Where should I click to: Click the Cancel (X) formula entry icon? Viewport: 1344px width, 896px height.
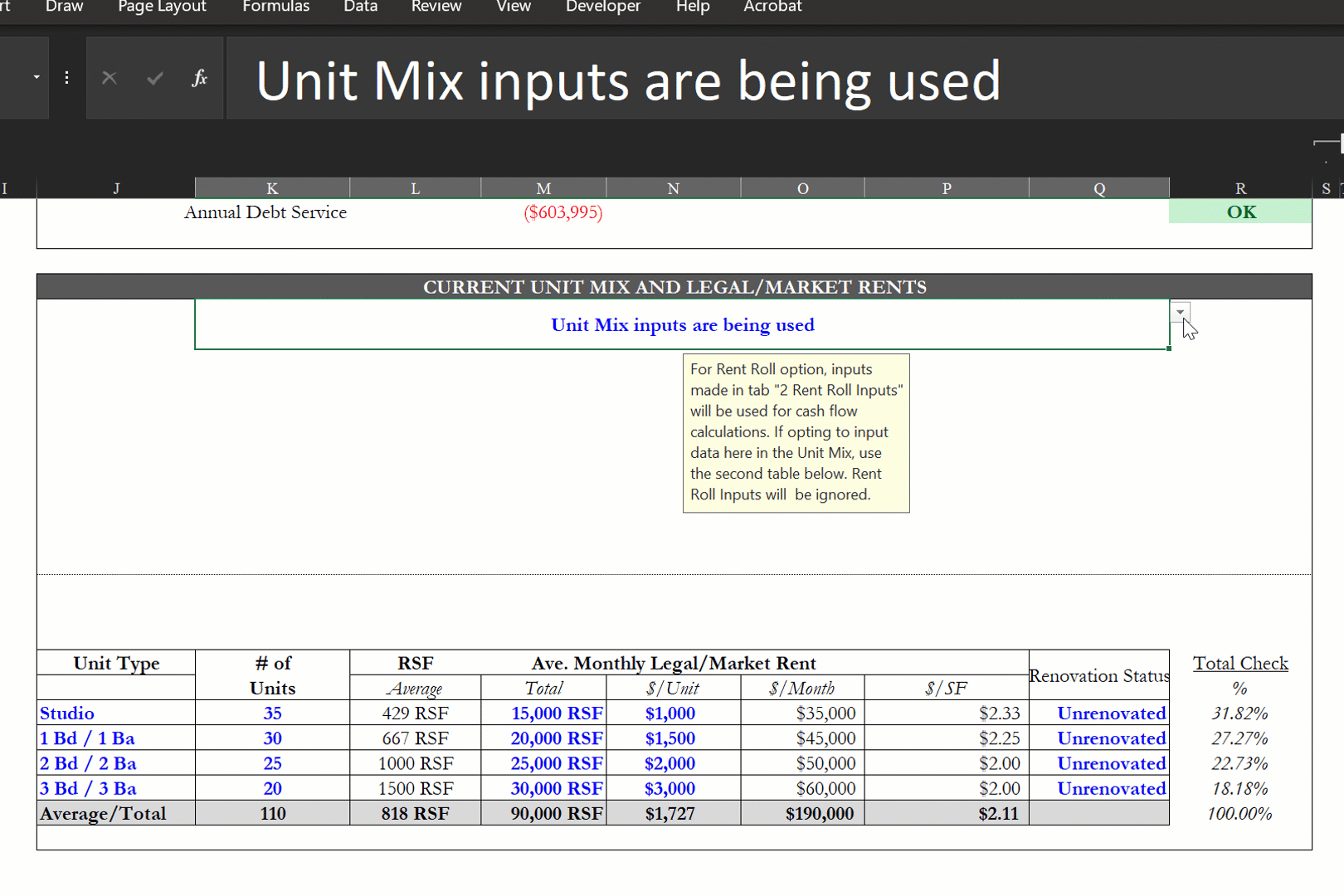tap(110, 78)
